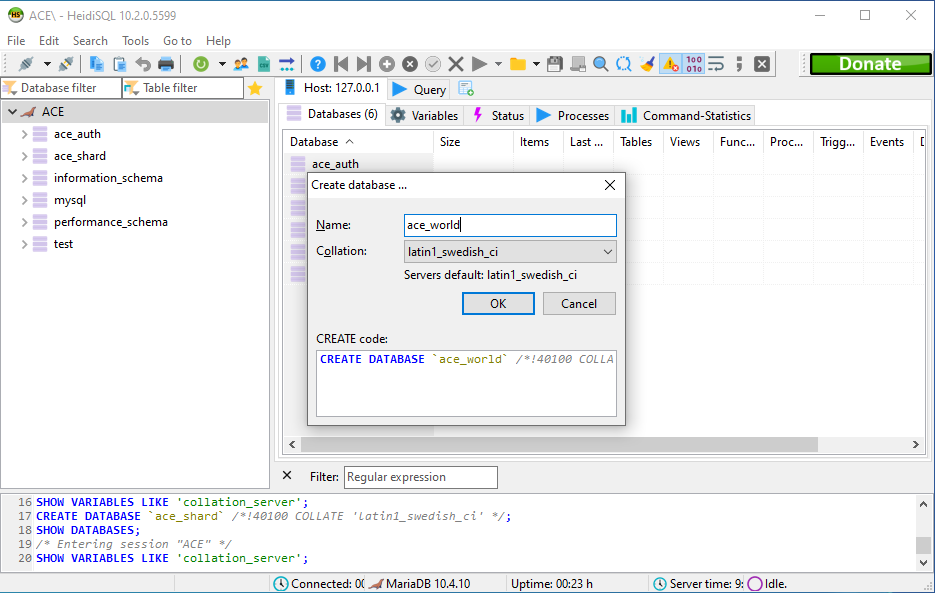Click the Run query play icon
Screen dimensions: 935x593
(x=479, y=64)
